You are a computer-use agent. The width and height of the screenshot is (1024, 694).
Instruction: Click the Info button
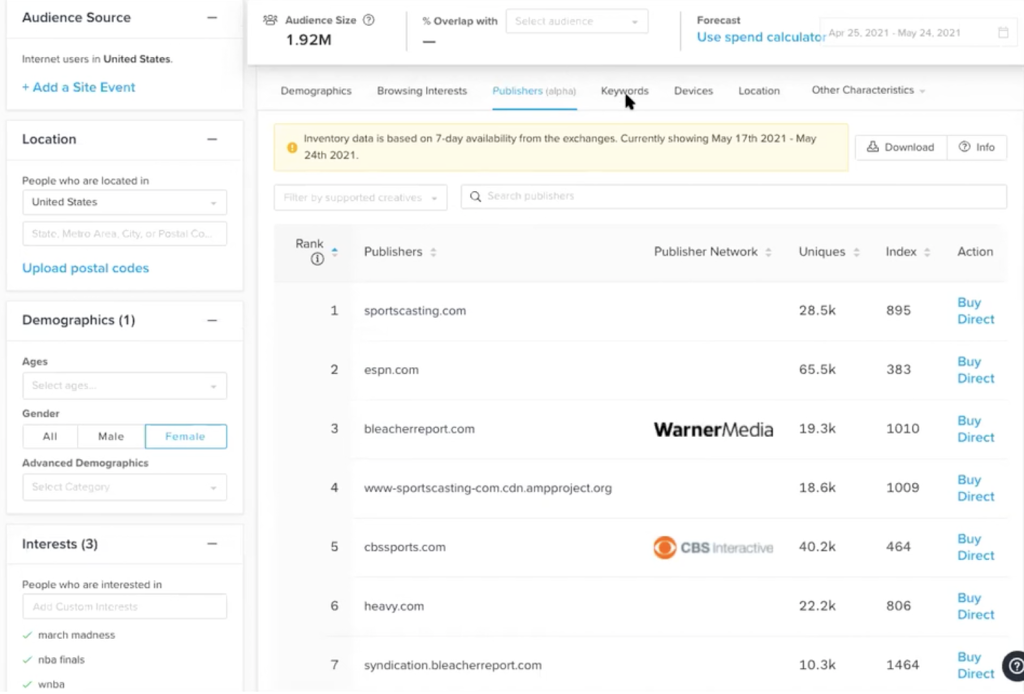point(977,148)
